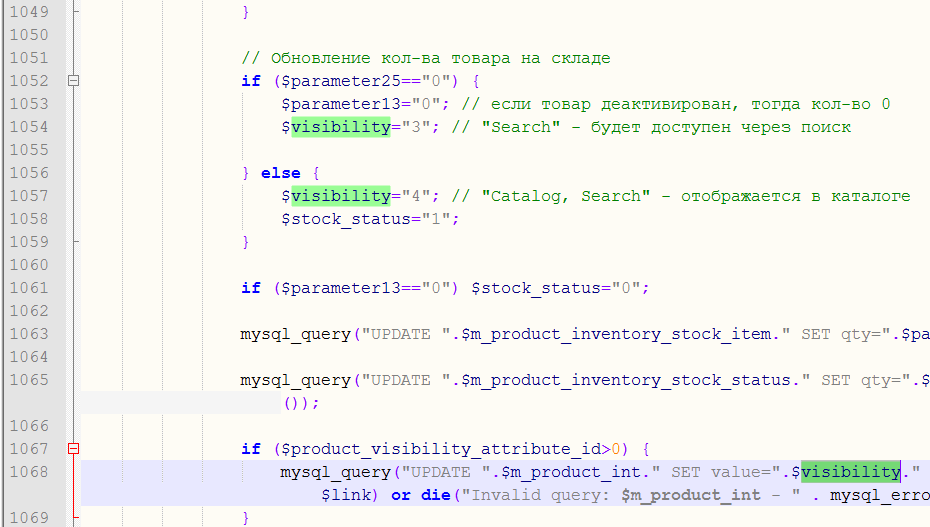Collapse the red fold marker at line 1067
This screenshot has width=930, height=527.
(74, 449)
